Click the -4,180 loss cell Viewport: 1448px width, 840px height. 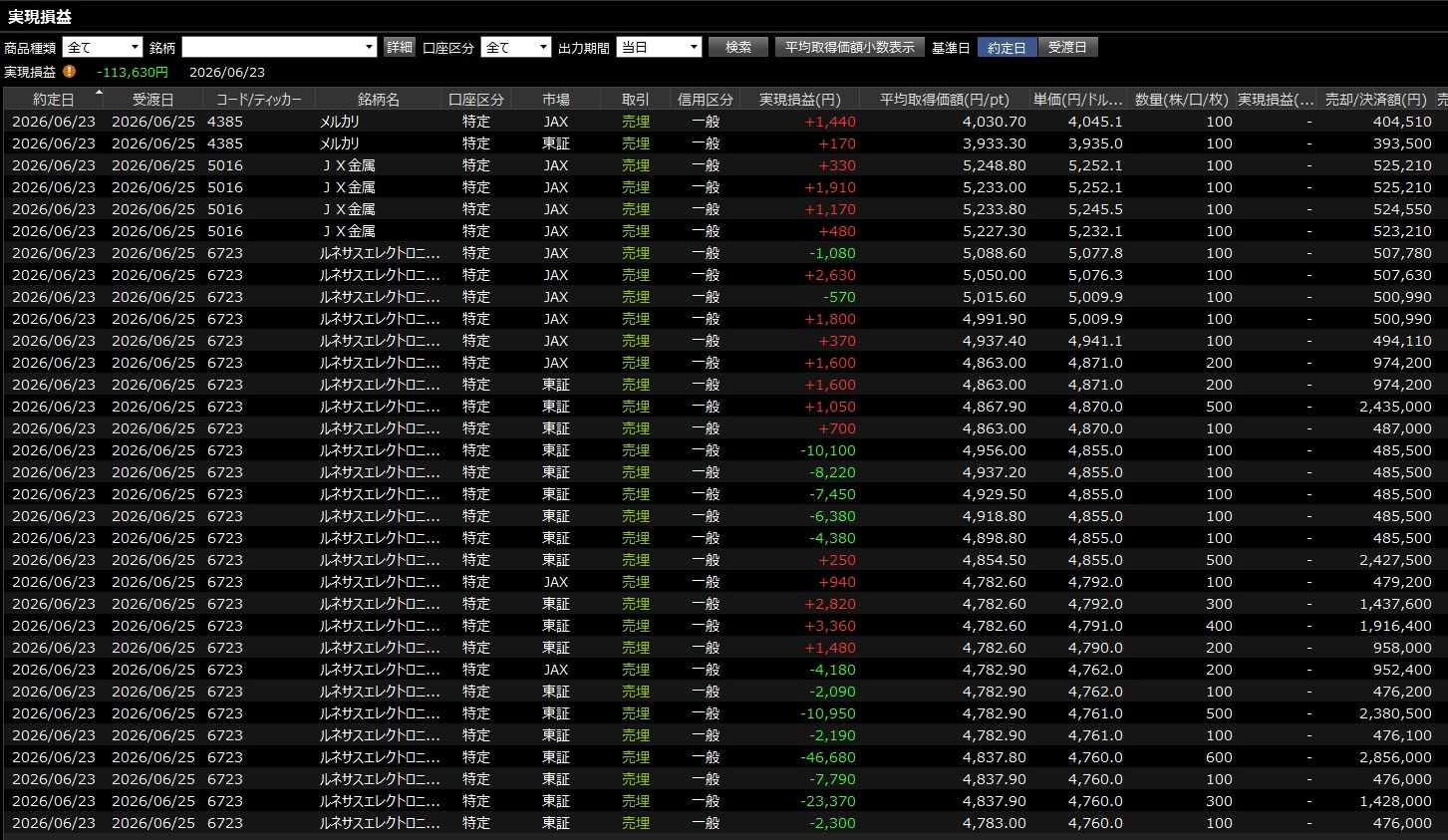click(831, 670)
